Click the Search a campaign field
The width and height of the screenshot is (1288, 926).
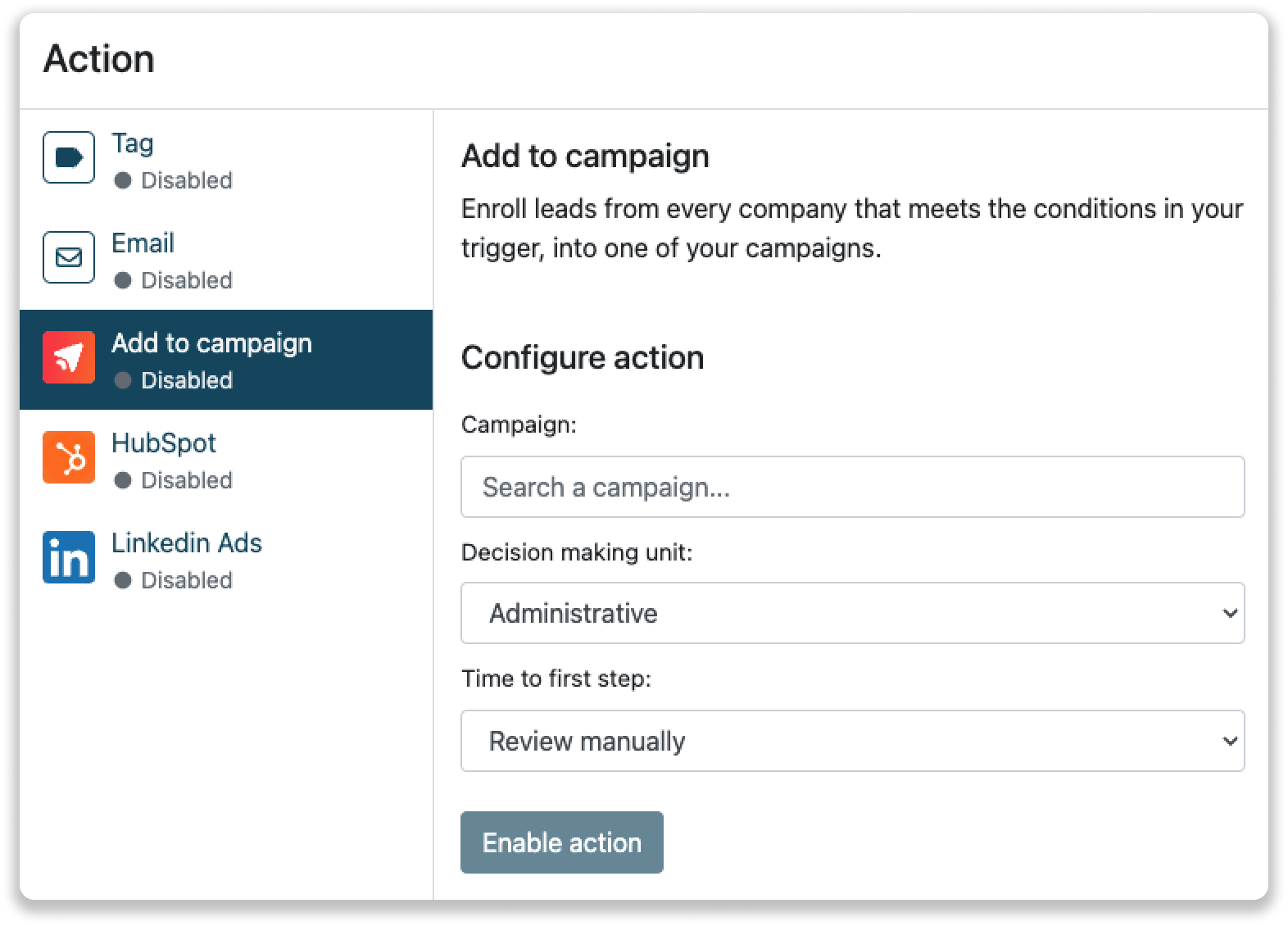[852, 487]
